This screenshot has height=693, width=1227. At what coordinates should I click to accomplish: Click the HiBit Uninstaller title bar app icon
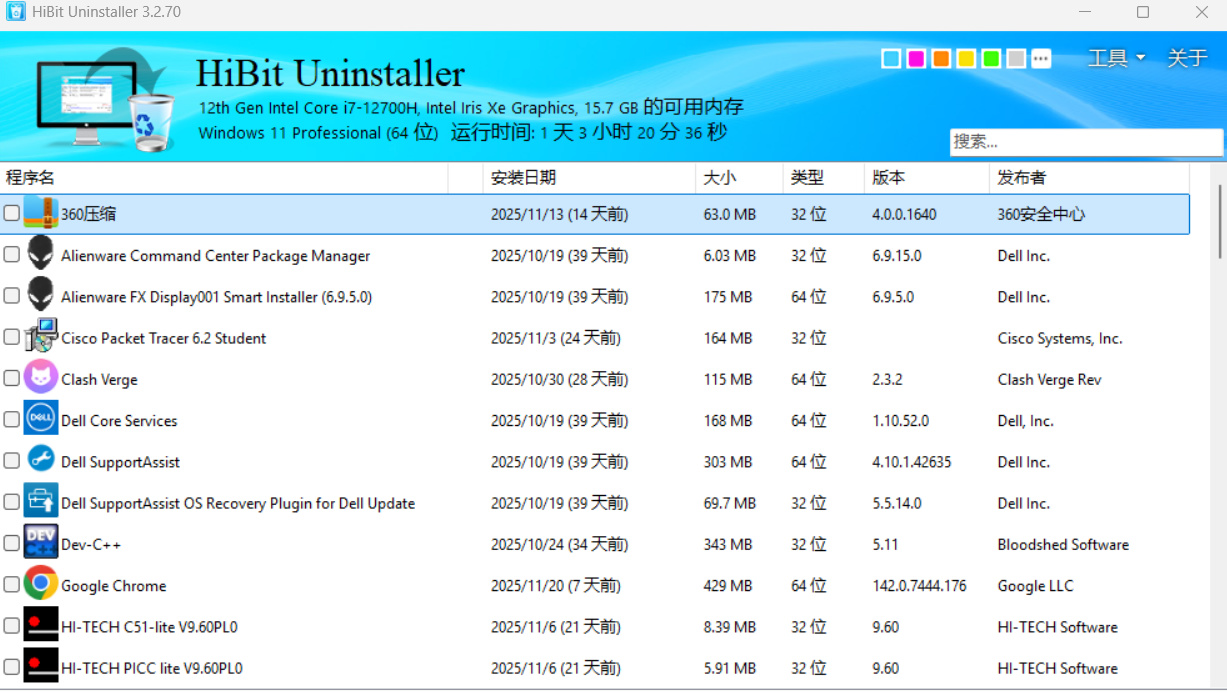(16, 12)
